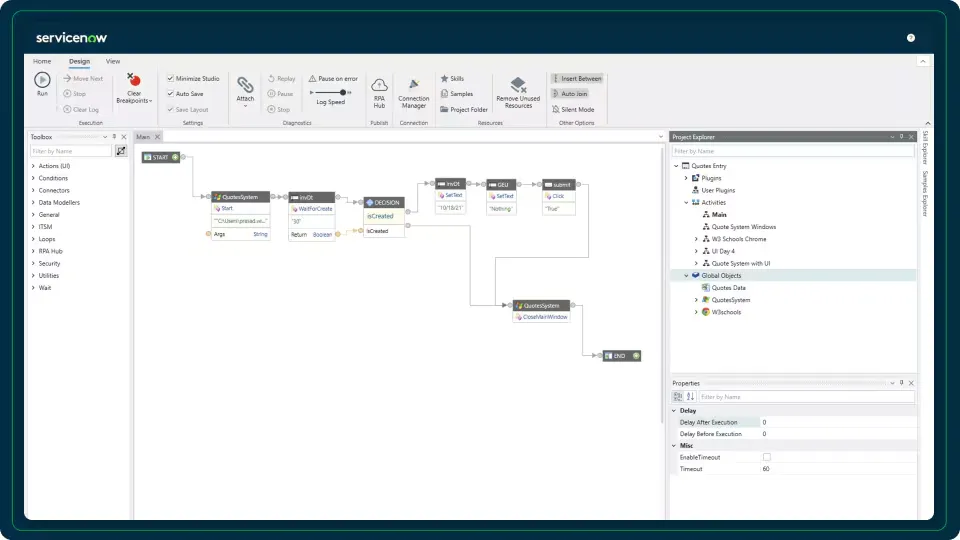Select the Main canvas tab
The width and height of the screenshot is (960, 540).
pos(143,137)
